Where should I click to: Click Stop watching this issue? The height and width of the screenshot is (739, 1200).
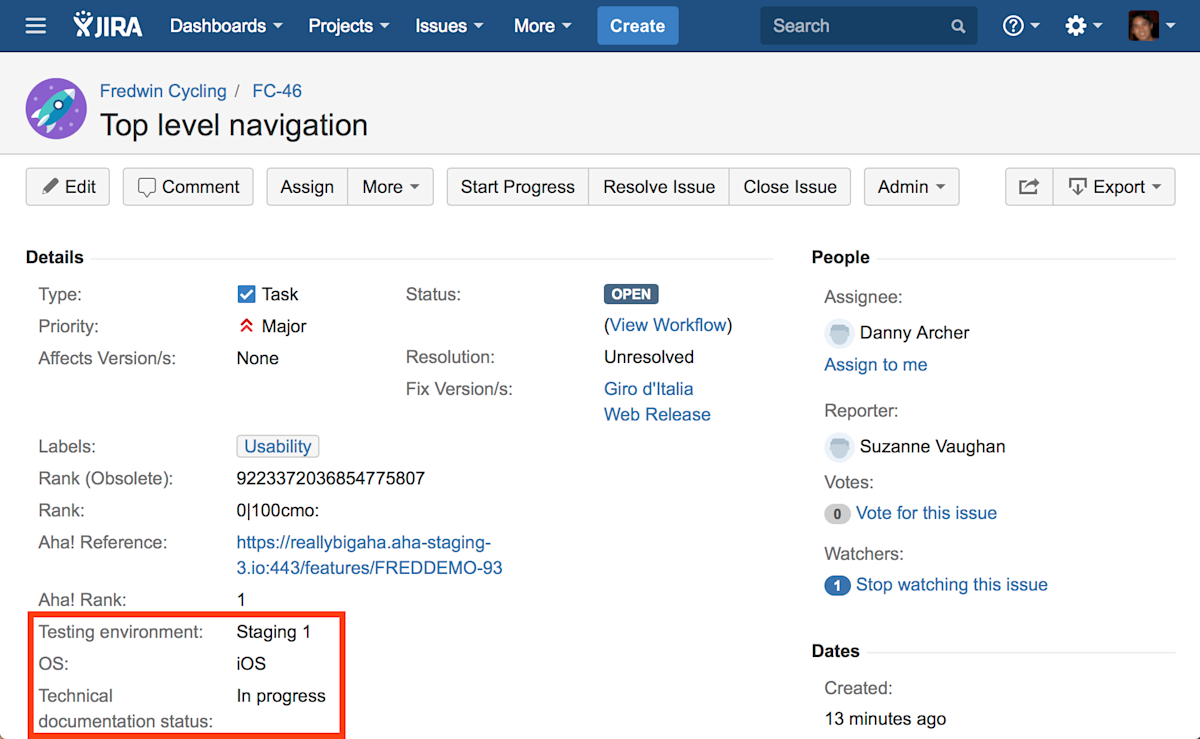[x=952, y=585]
